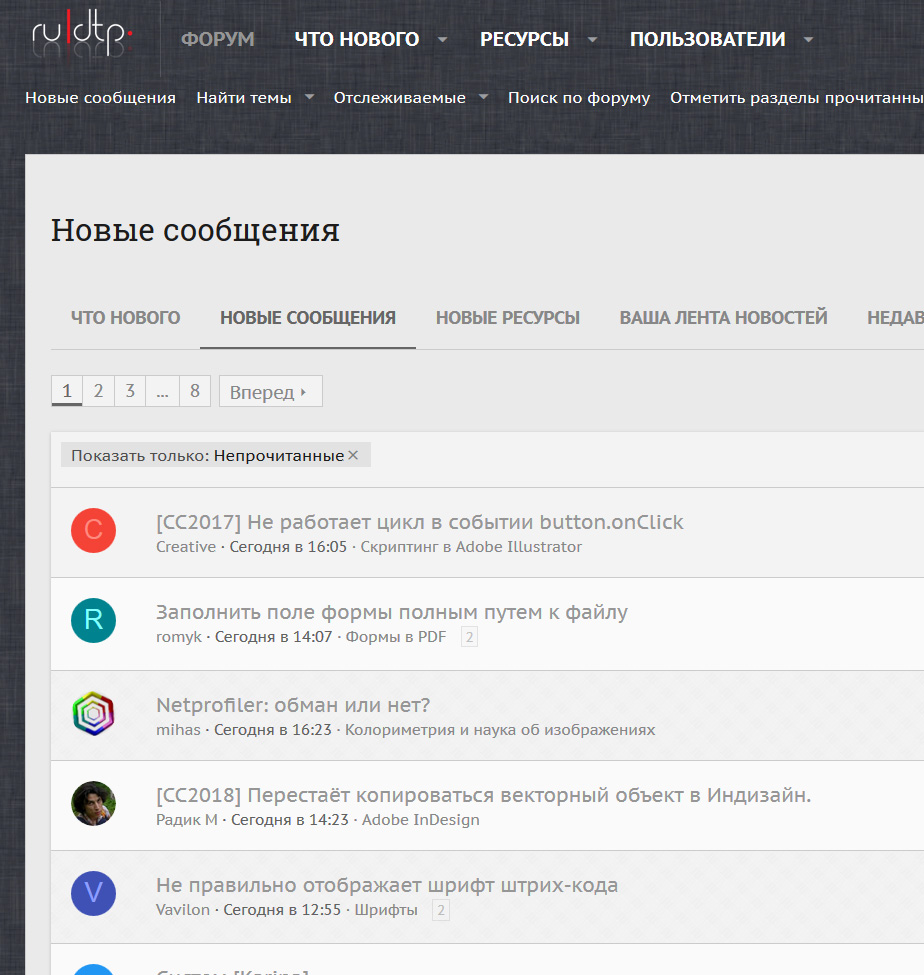Click the timestamp Сегодня в 16:23
This screenshot has width=924, height=975.
pos(272,729)
